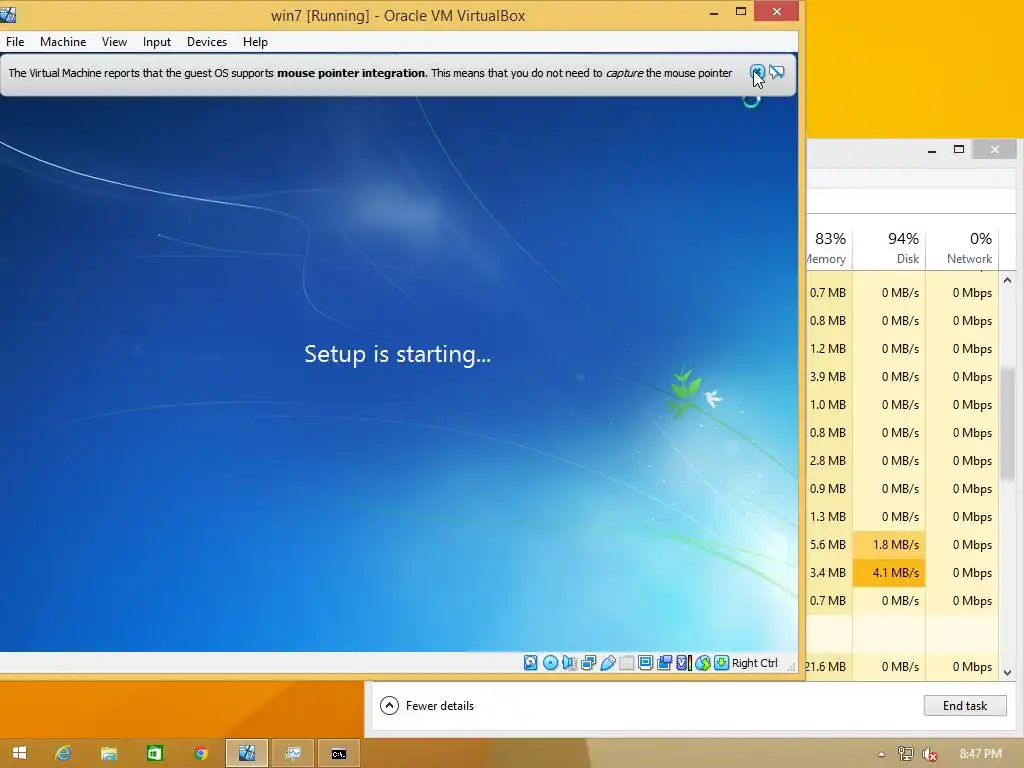The width and height of the screenshot is (1024, 768).
Task: Collapse Task Manager with Fewer details
Action: click(427, 705)
